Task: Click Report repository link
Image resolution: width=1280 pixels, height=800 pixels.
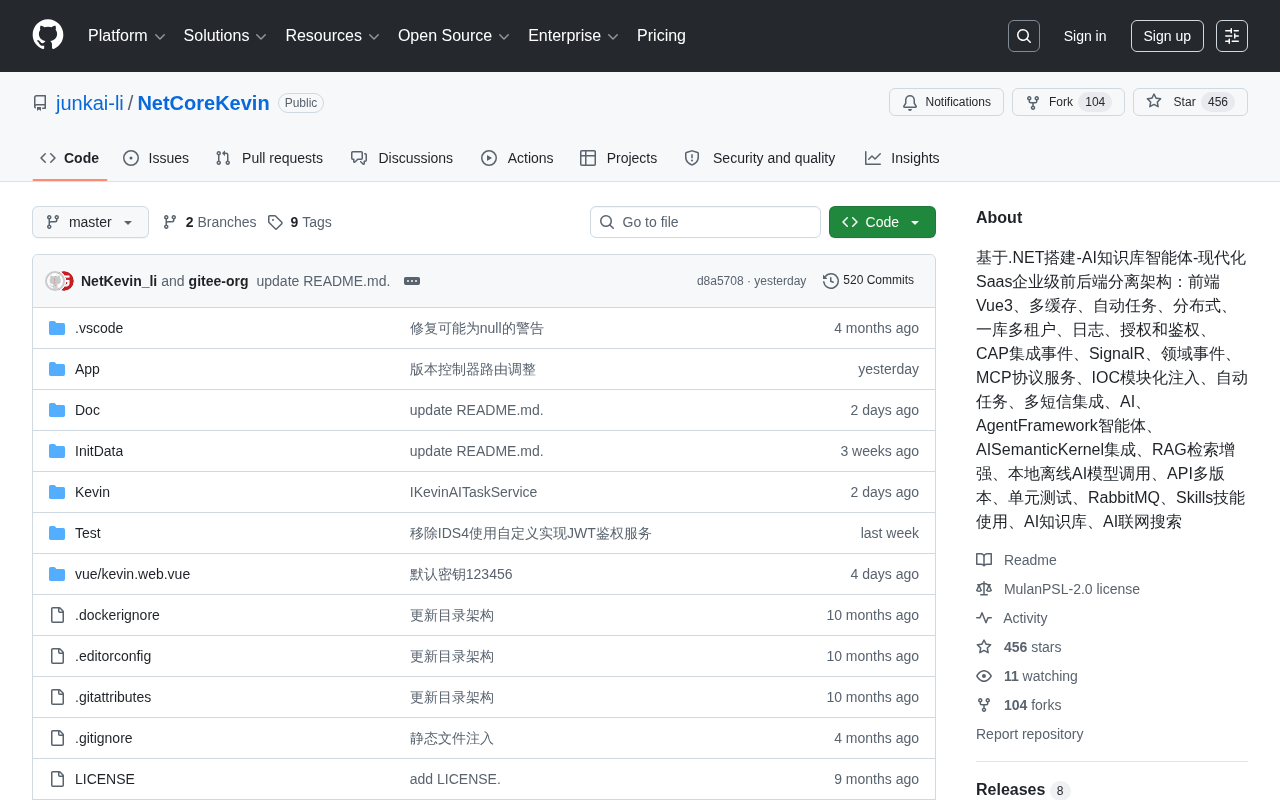Action: pos(1029,734)
